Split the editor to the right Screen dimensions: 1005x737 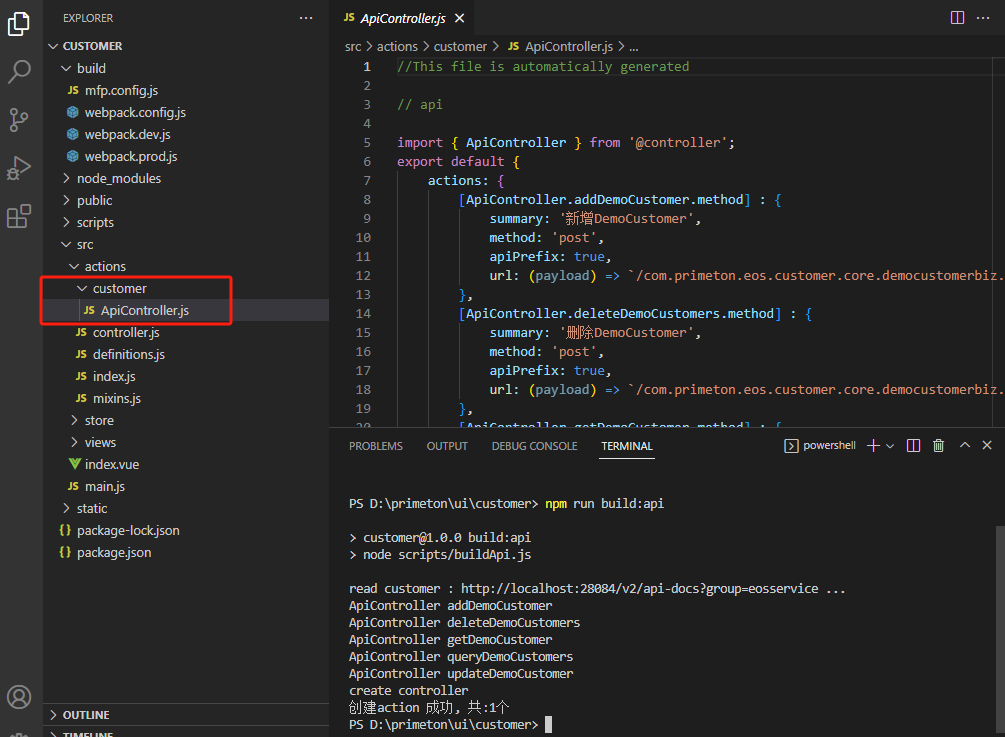[957, 18]
